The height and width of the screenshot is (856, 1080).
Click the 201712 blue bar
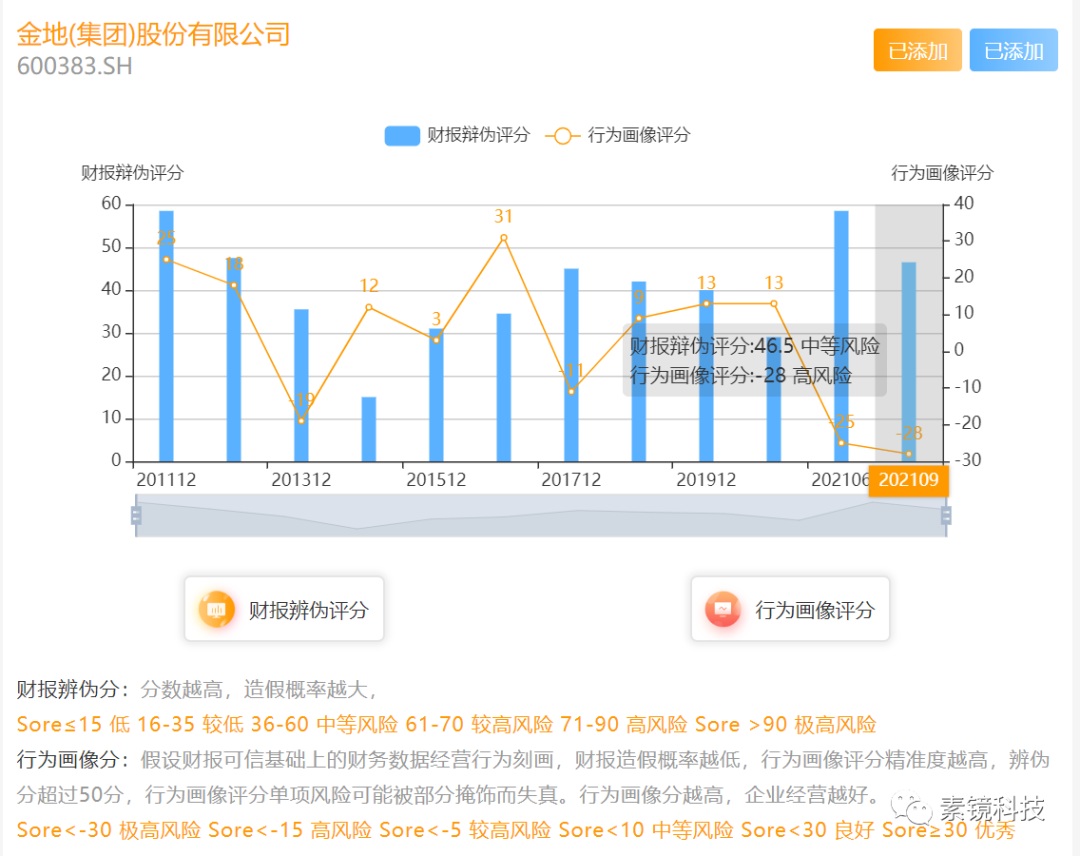click(x=571, y=365)
